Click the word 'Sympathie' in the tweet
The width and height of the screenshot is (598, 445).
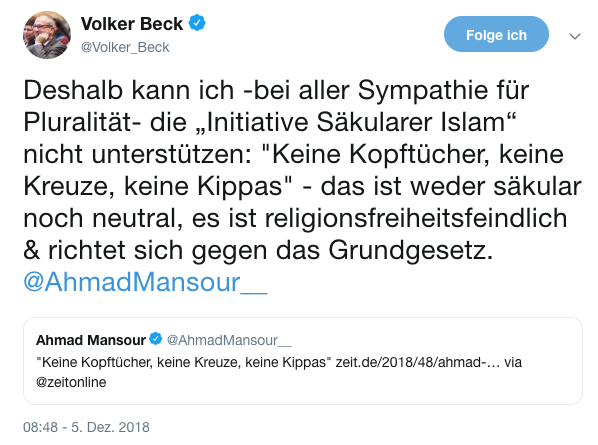coord(423,92)
